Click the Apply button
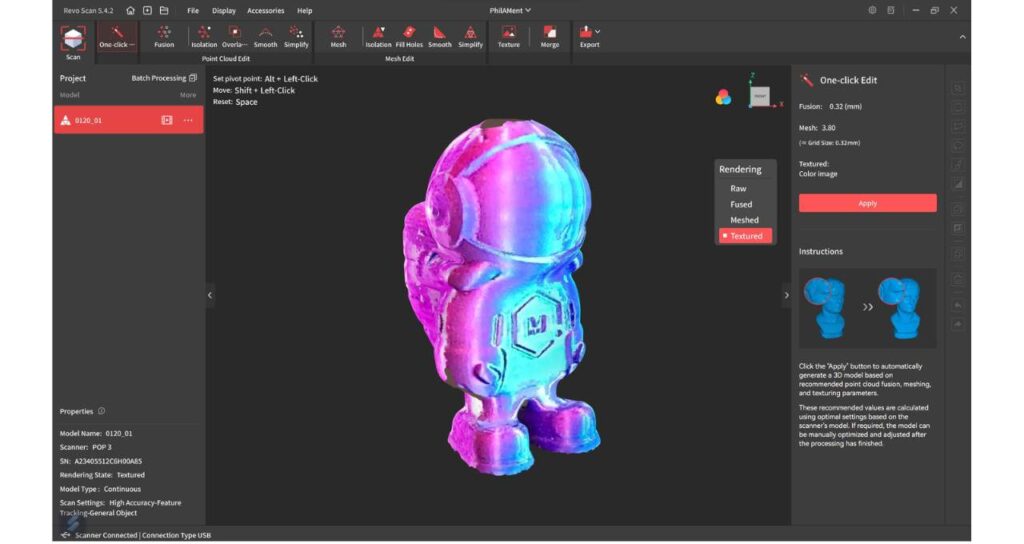Viewport: 1024px width, 544px height. click(867, 203)
